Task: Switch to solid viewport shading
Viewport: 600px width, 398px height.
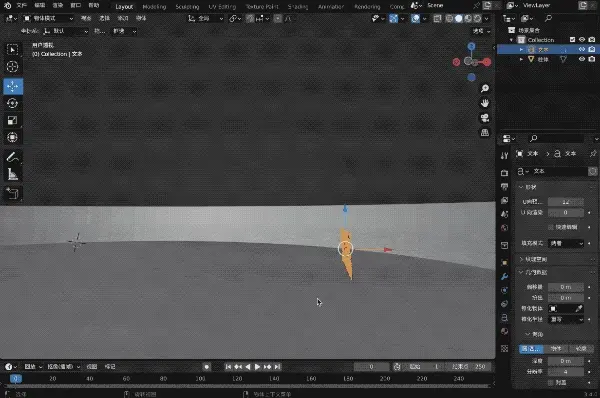Action: pos(458,18)
